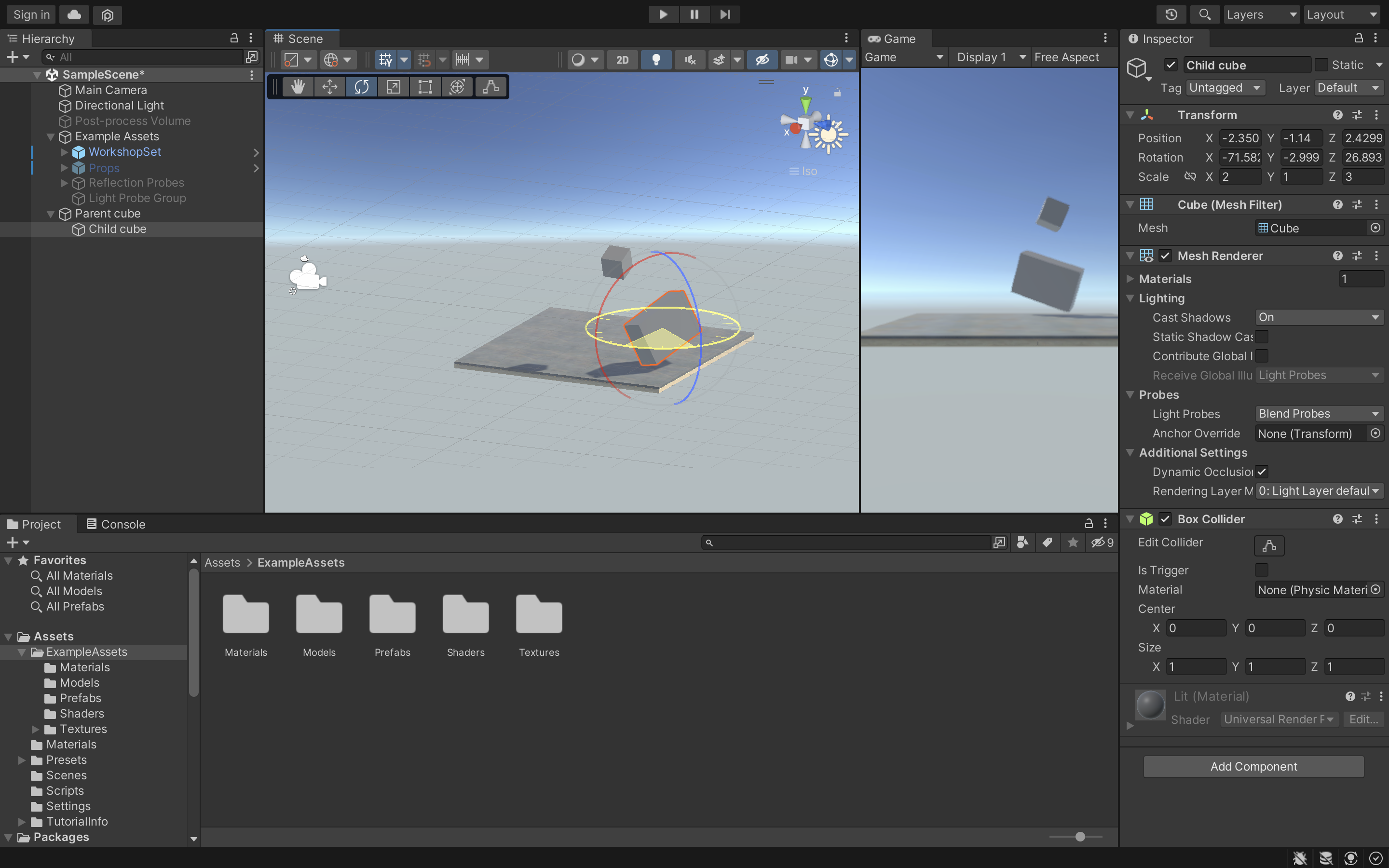Open the Layer Default dropdown
Image resolution: width=1389 pixels, height=868 pixels.
(x=1349, y=87)
